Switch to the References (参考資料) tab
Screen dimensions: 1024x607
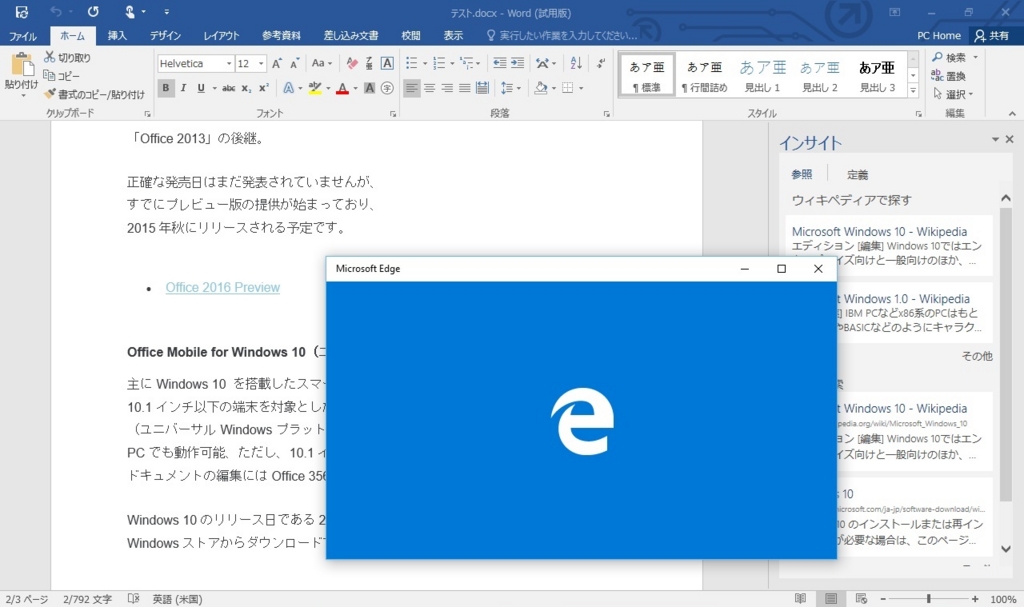tap(281, 36)
